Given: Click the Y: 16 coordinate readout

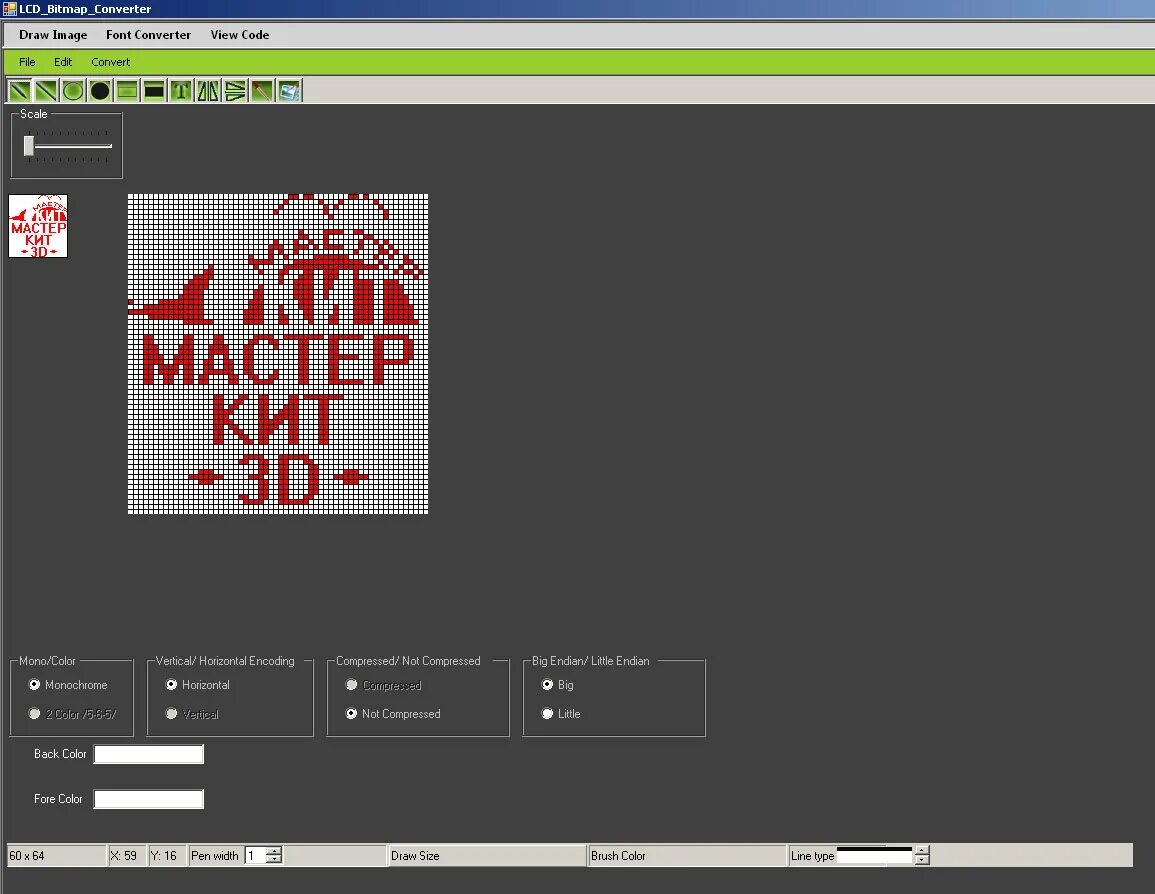Looking at the screenshot, I should coord(167,856).
